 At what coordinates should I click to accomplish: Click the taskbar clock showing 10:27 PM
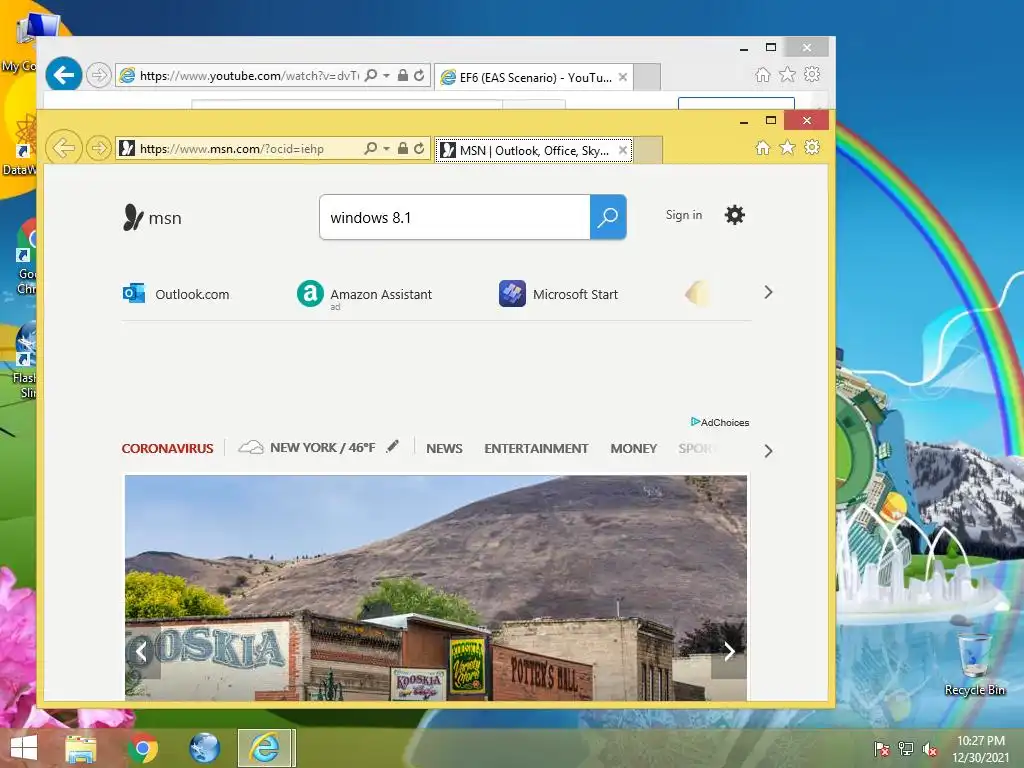pos(980,749)
